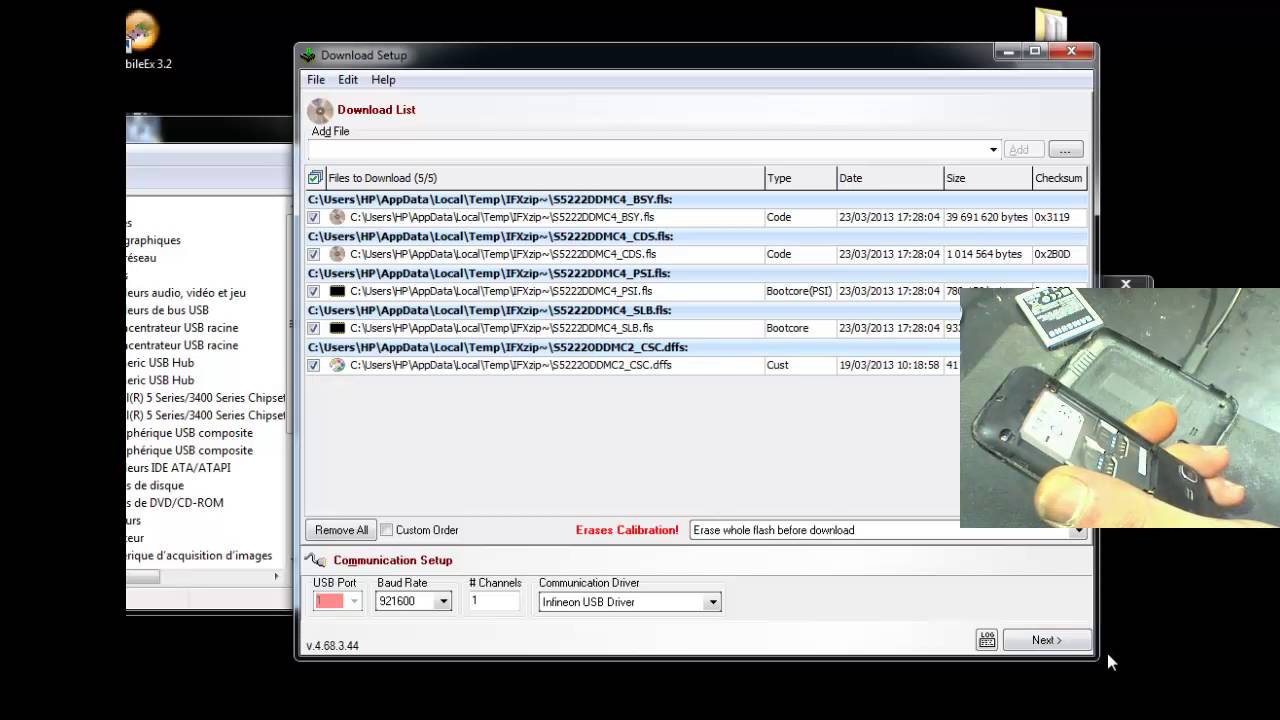Open the Erase whole flash option dropdown
Image resolution: width=1280 pixels, height=720 pixels.
click(x=1078, y=531)
